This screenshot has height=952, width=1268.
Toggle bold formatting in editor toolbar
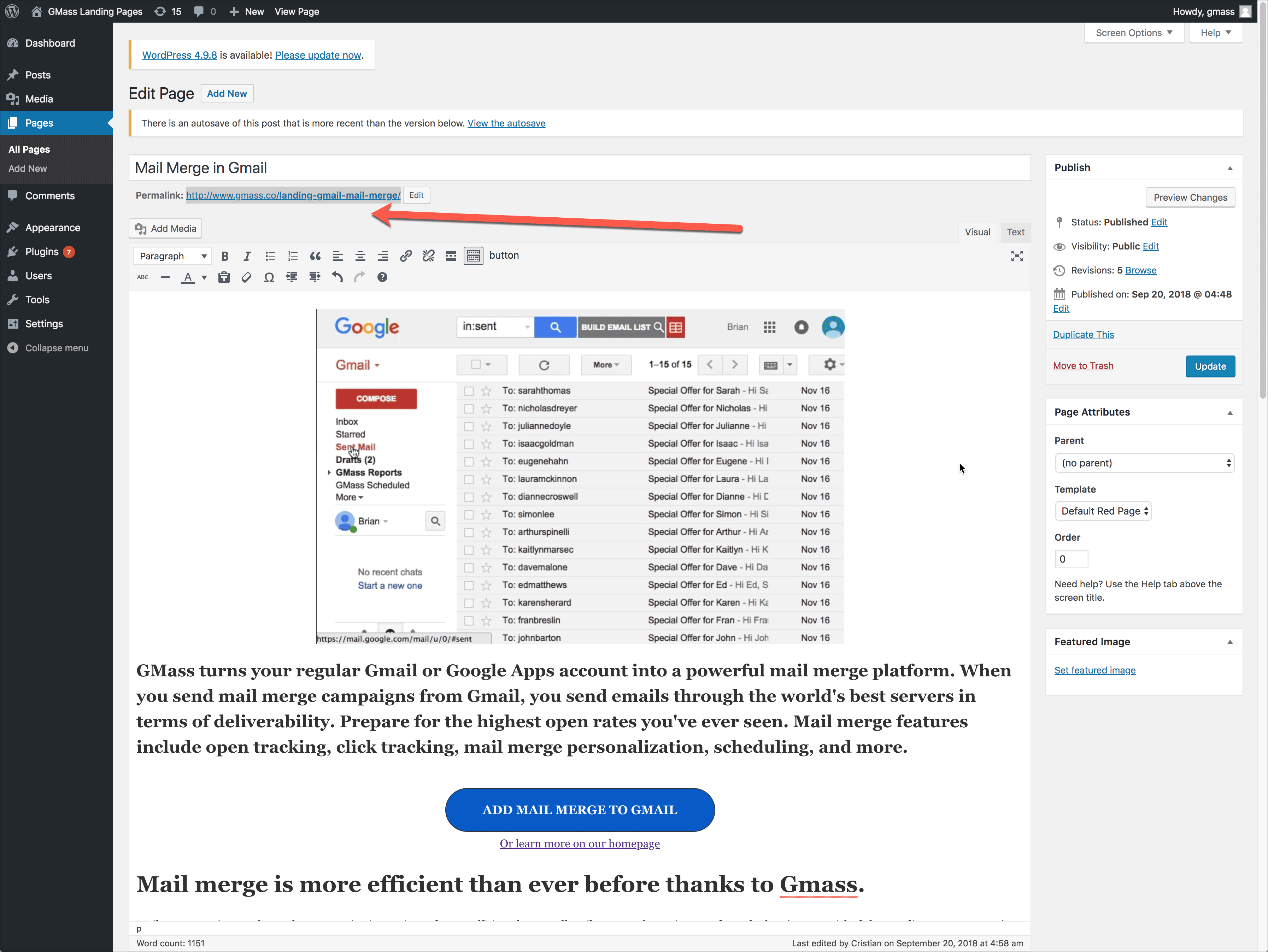pos(225,256)
